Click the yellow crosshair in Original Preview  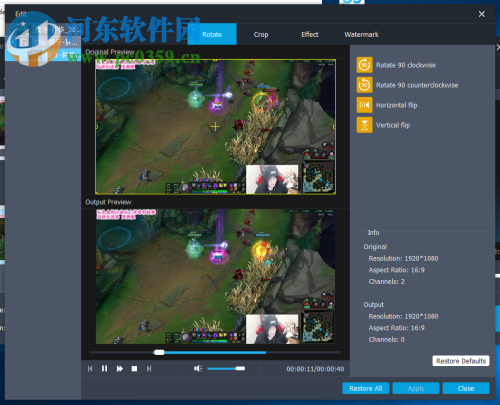coord(215,127)
